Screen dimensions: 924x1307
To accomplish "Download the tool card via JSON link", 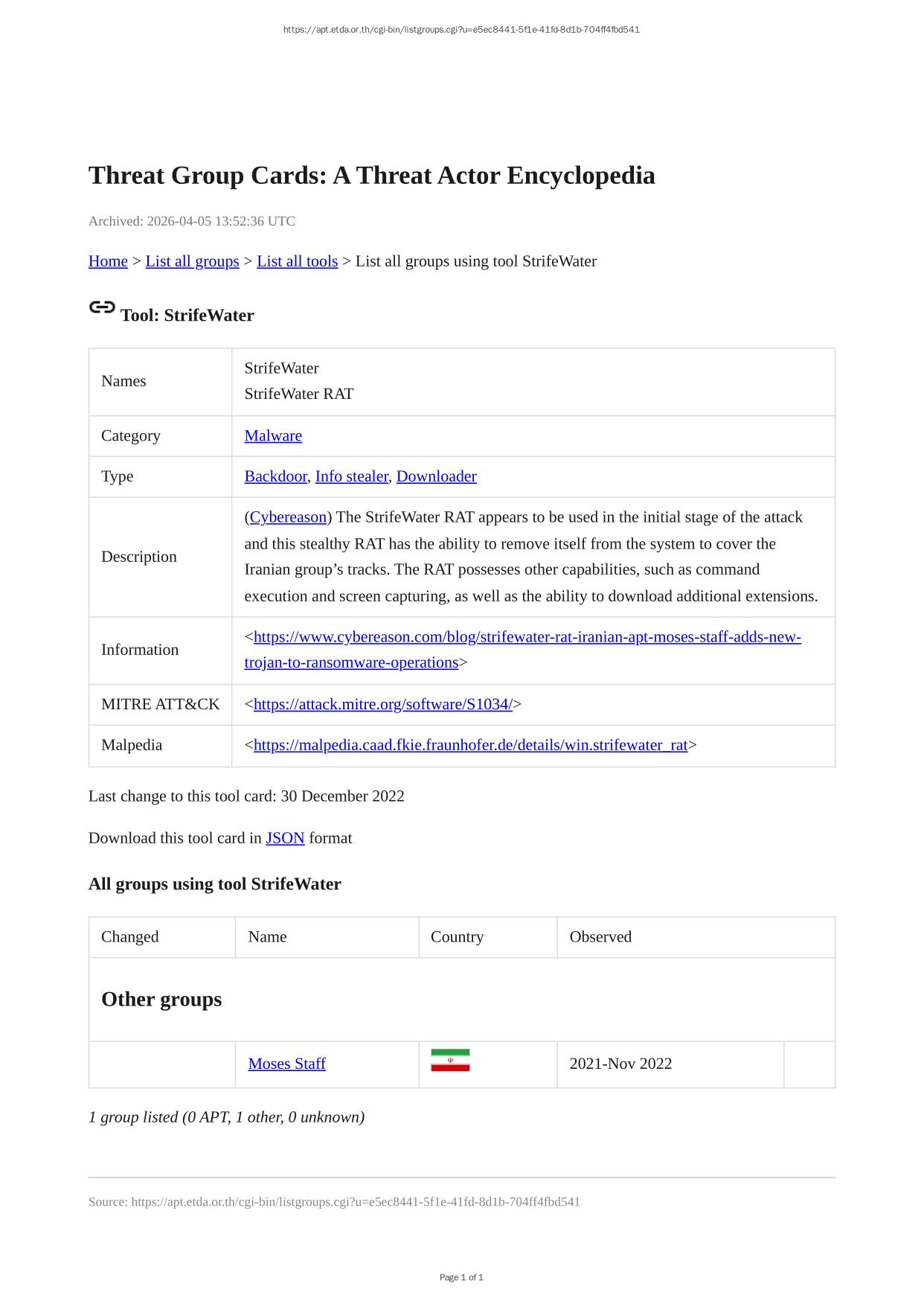I will coord(285,838).
